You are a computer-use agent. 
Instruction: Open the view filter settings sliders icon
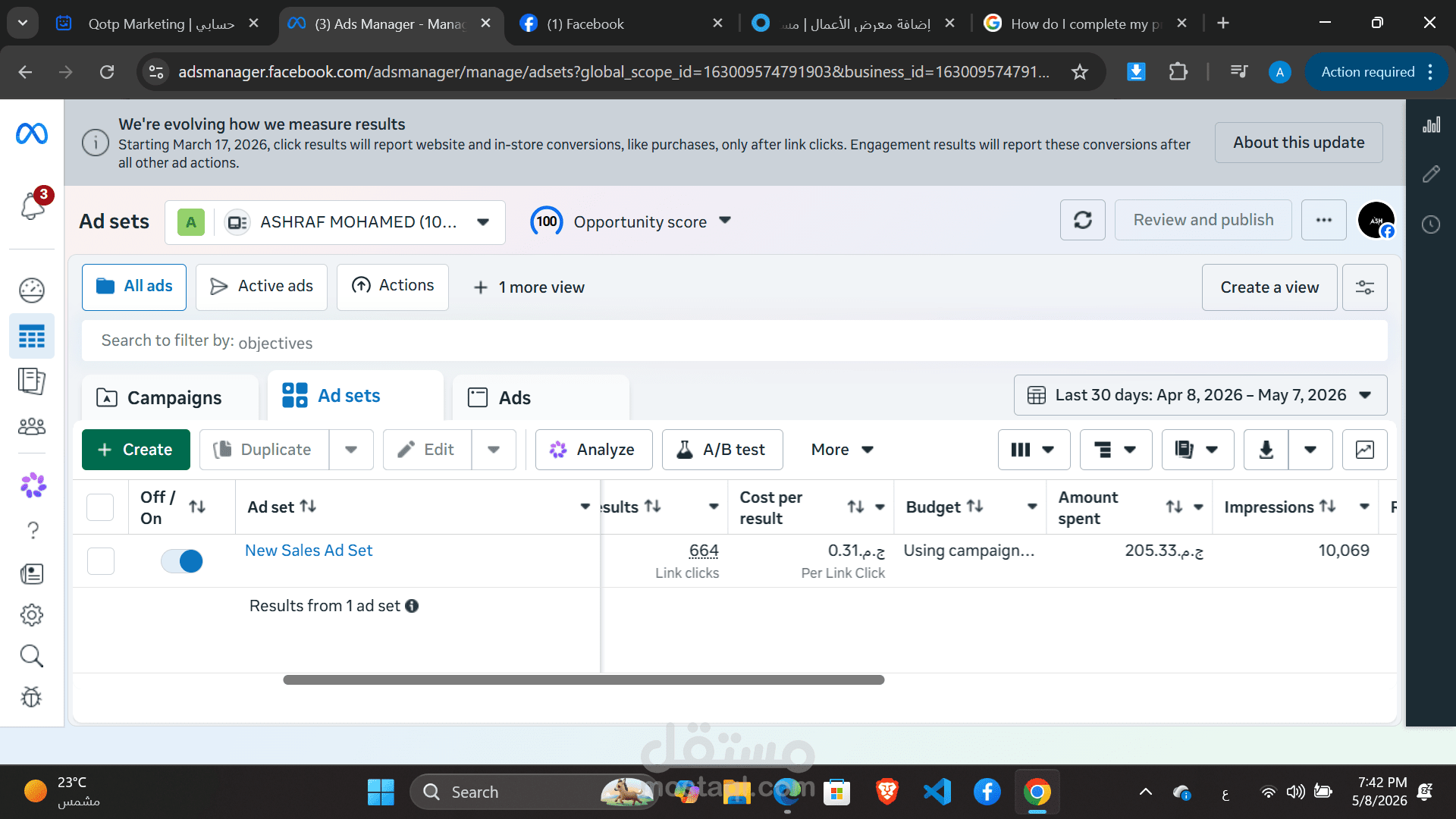point(1365,287)
